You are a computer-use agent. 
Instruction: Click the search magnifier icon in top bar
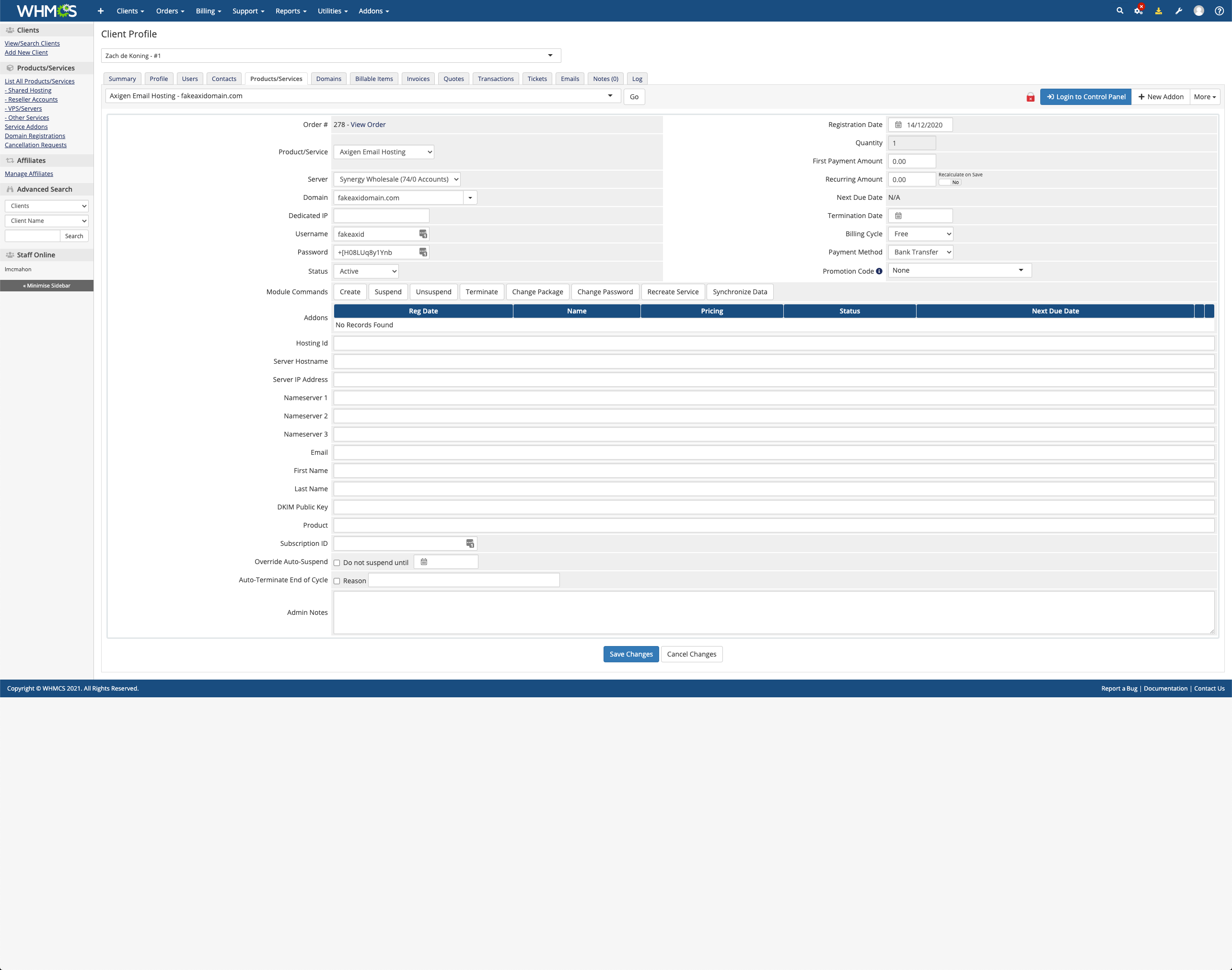point(1119,11)
